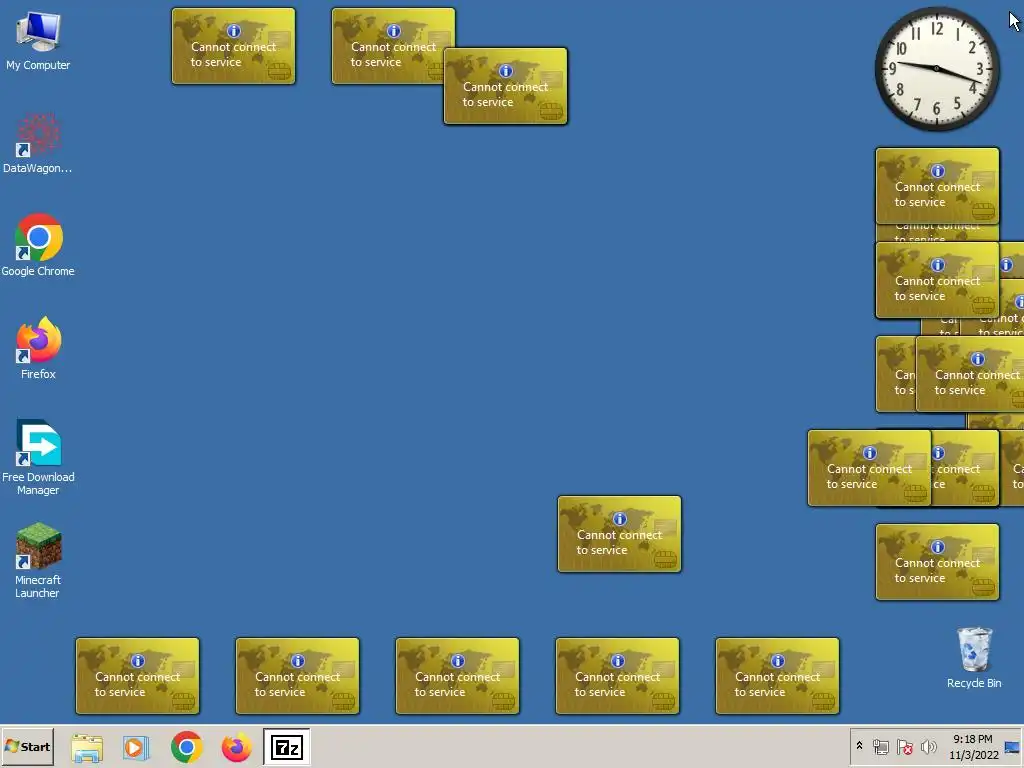1024x768 pixels.
Task: Select the Firefox desktop shortcut
Action: click(x=38, y=349)
